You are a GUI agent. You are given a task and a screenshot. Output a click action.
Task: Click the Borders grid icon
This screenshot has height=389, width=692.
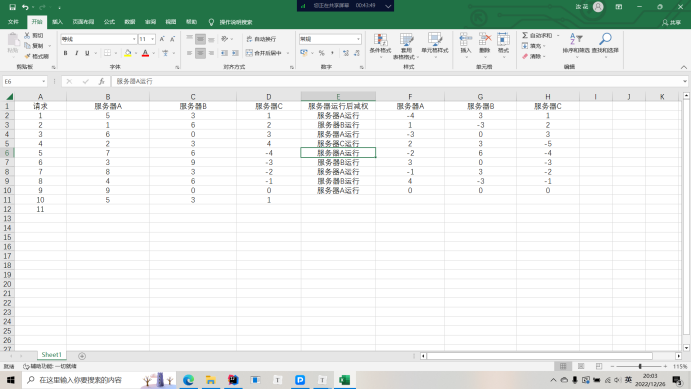pyautogui.click(x=107, y=53)
